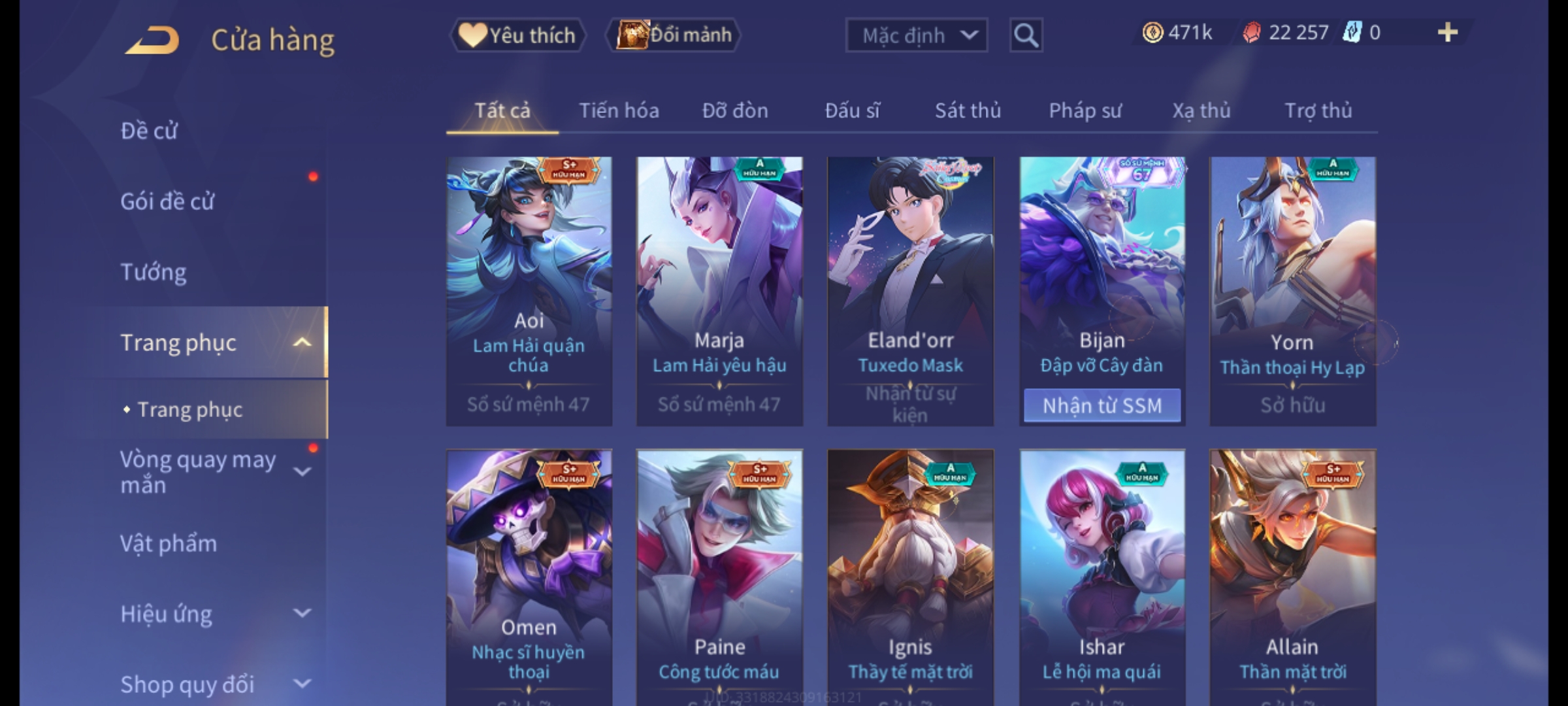
Task: Collapse the Trang phục sidebar section
Action: pyautogui.click(x=301, y=342)
